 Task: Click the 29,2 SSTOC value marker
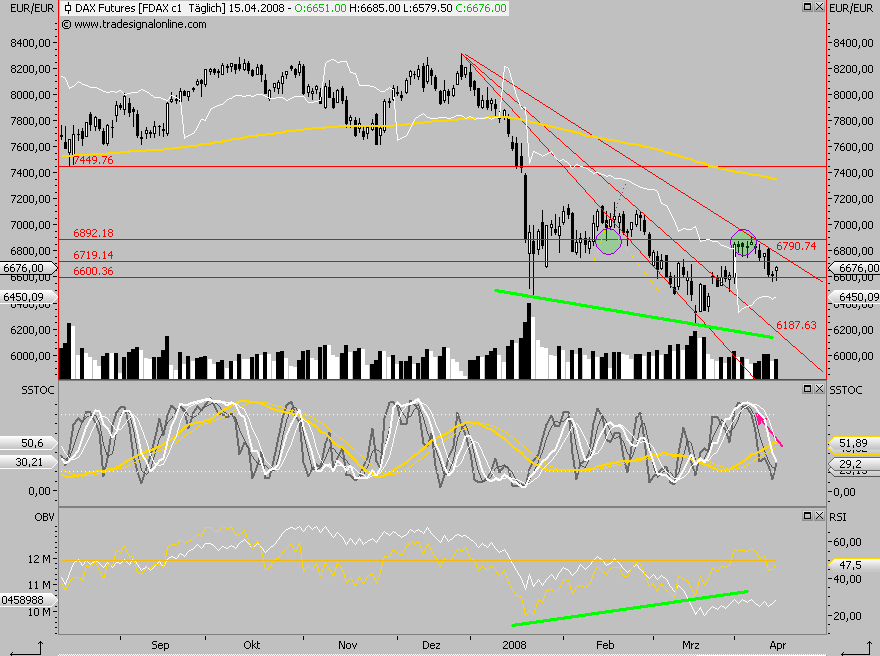click(854, 464)
